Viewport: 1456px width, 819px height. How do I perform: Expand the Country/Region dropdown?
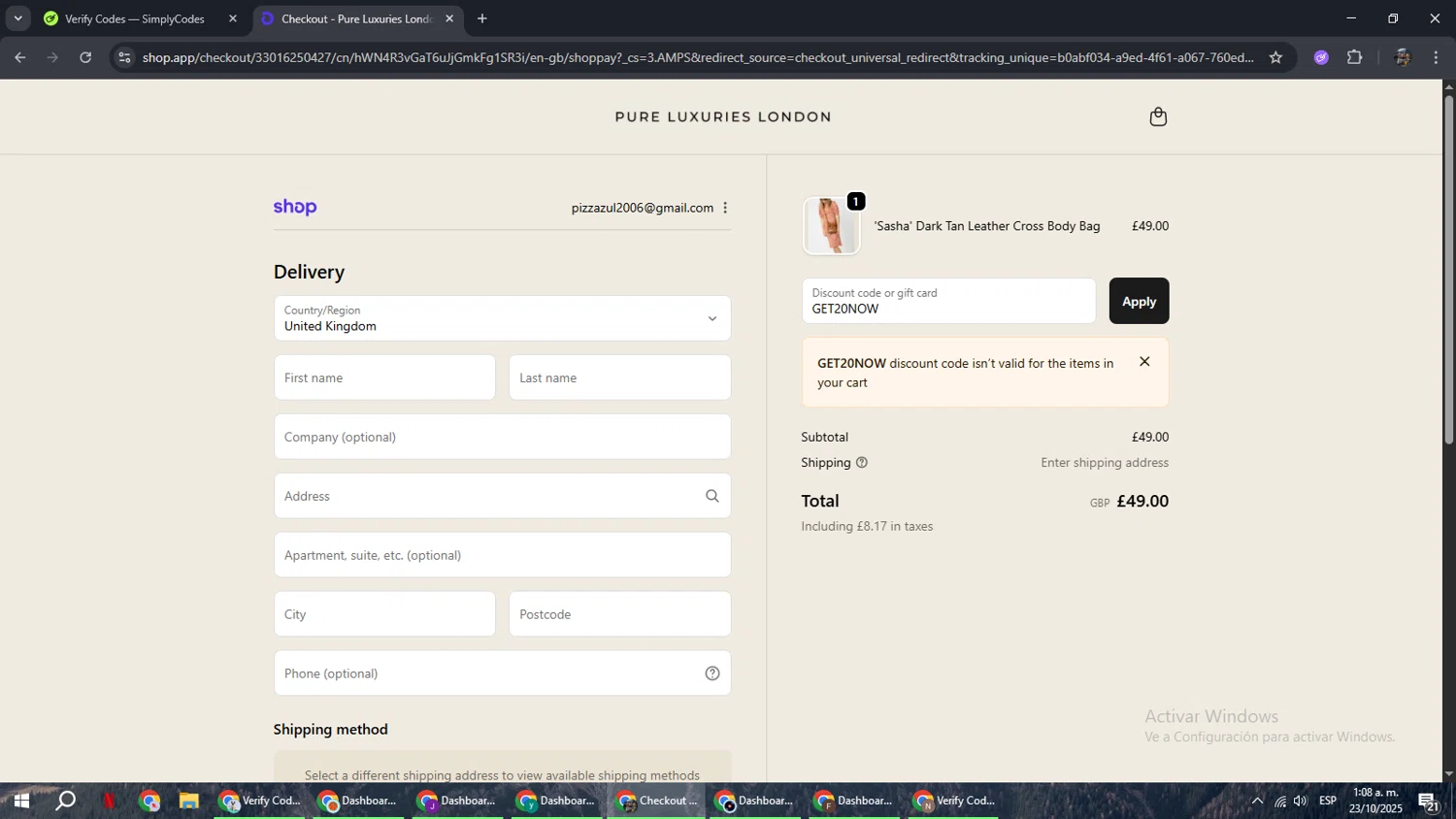pyautogui.click(x=502, y=318)
